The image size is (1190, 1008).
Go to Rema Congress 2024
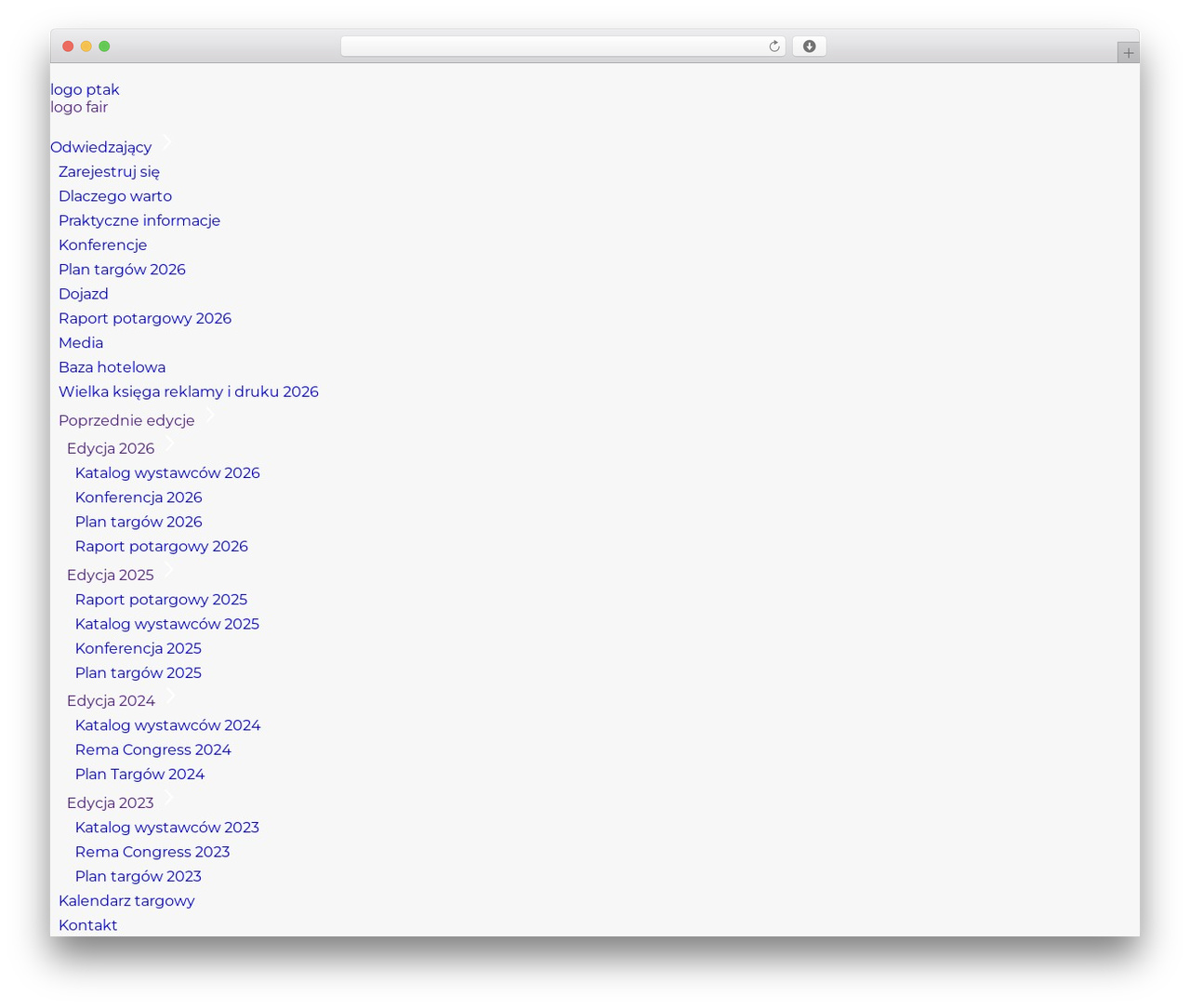153,749
